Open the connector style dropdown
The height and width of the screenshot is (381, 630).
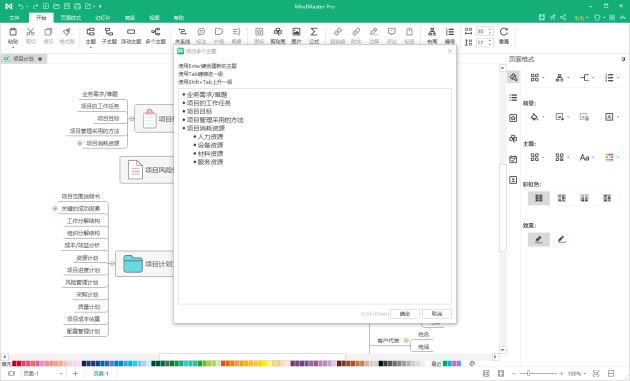587,78
